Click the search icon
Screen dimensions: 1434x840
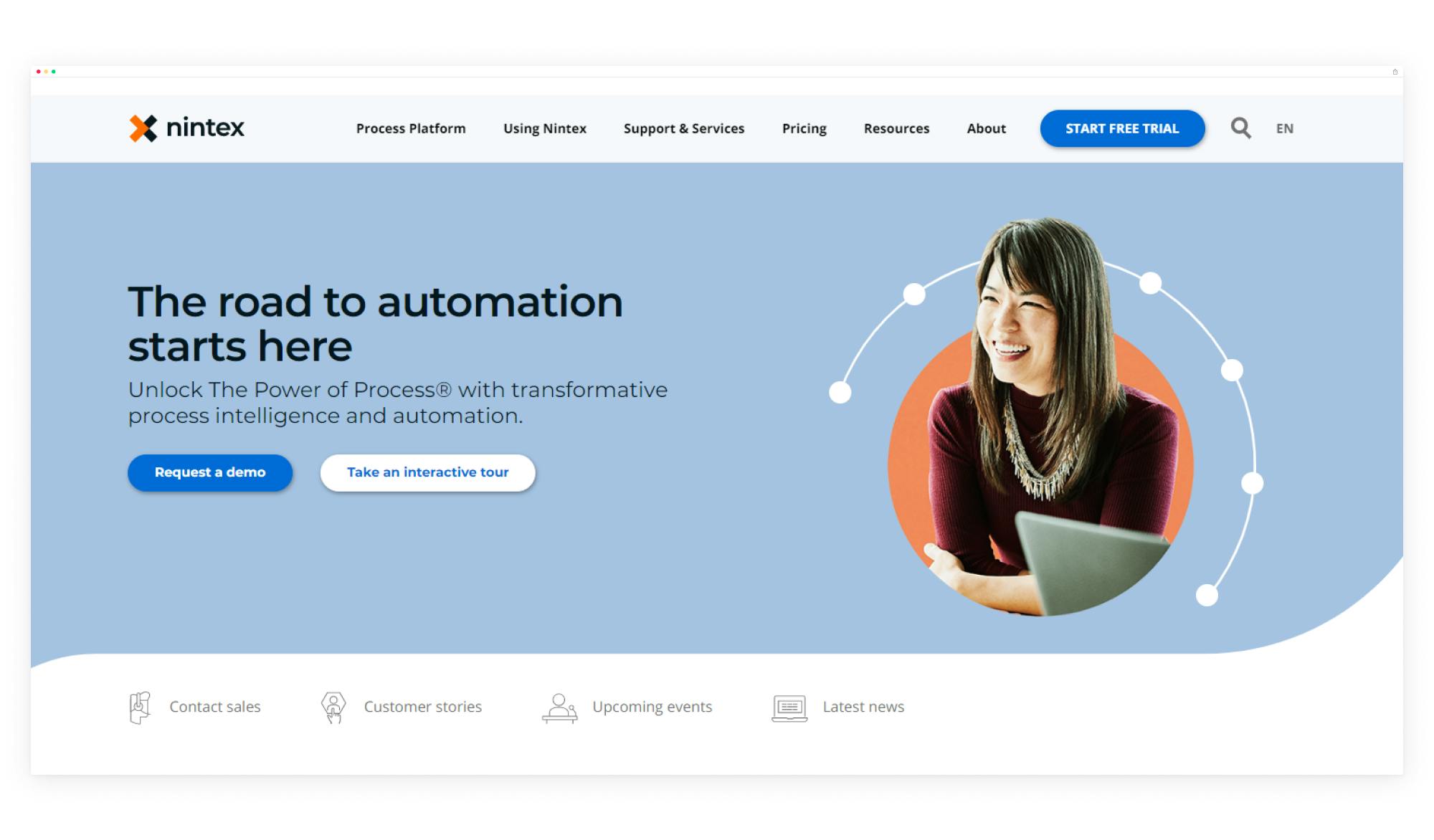pyautogui.click(x=1241, y=128)
